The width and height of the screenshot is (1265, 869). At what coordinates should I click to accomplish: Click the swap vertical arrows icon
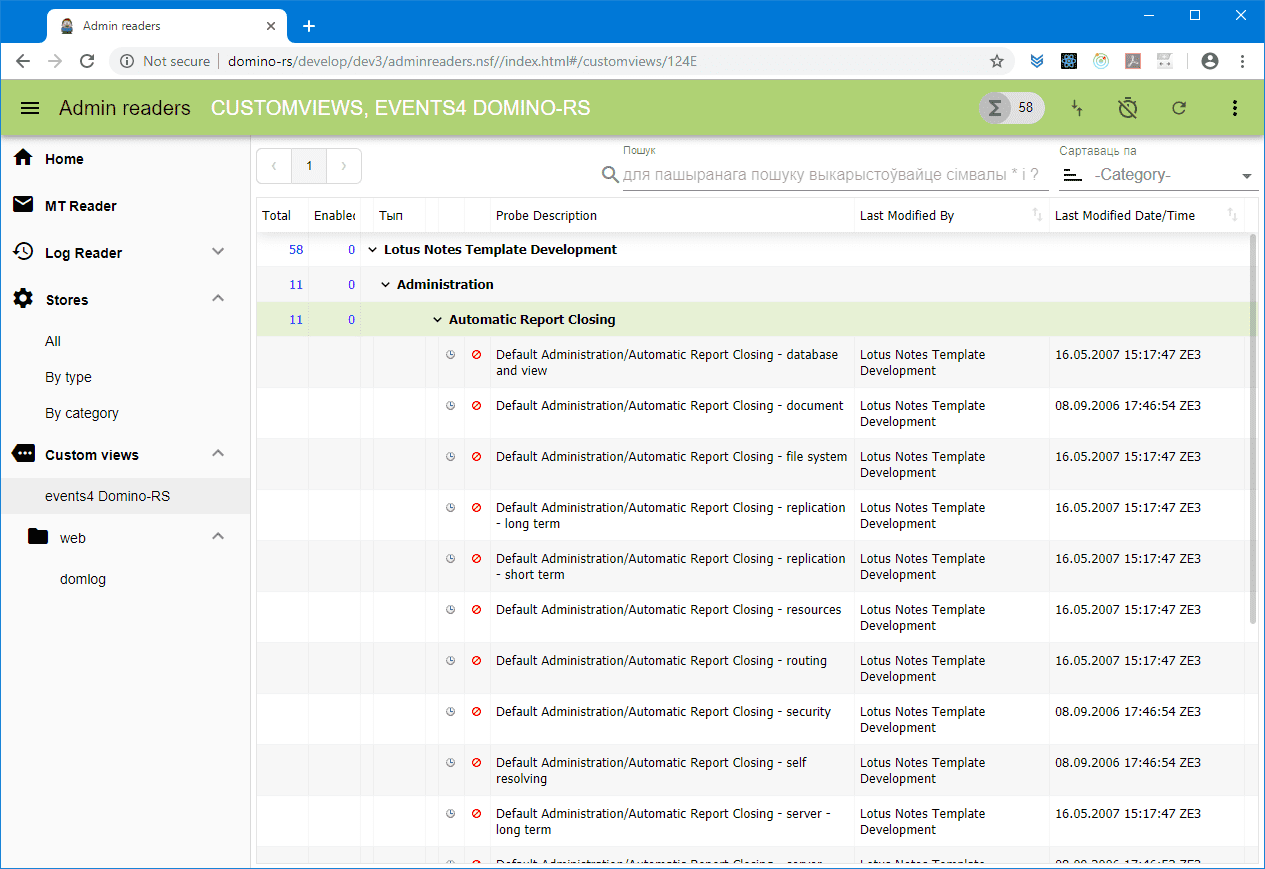[x=1077, y=108]
